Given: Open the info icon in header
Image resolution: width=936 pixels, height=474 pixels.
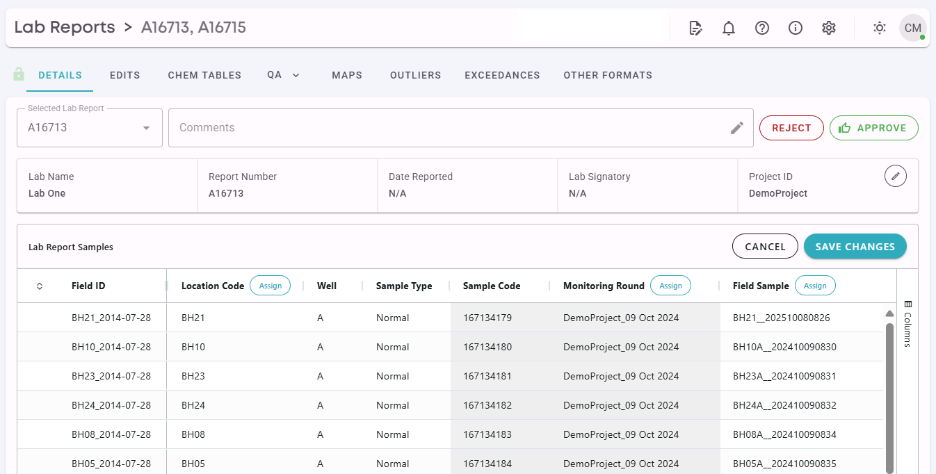Looking at the screenshot, I should [x=796, y=28].
